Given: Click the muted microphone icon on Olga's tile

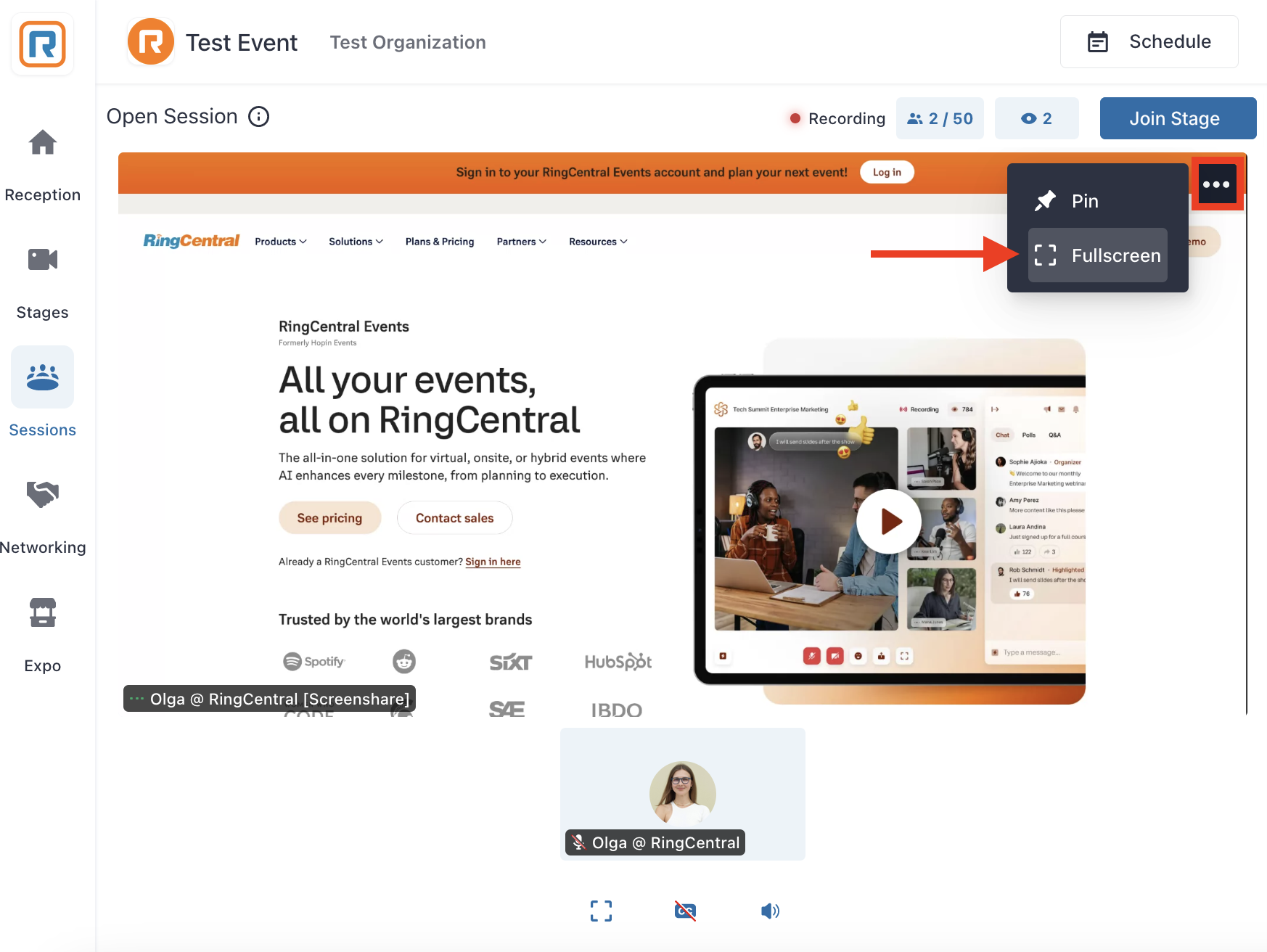Looking at the screenshot, I should click(x=578, y=842).
